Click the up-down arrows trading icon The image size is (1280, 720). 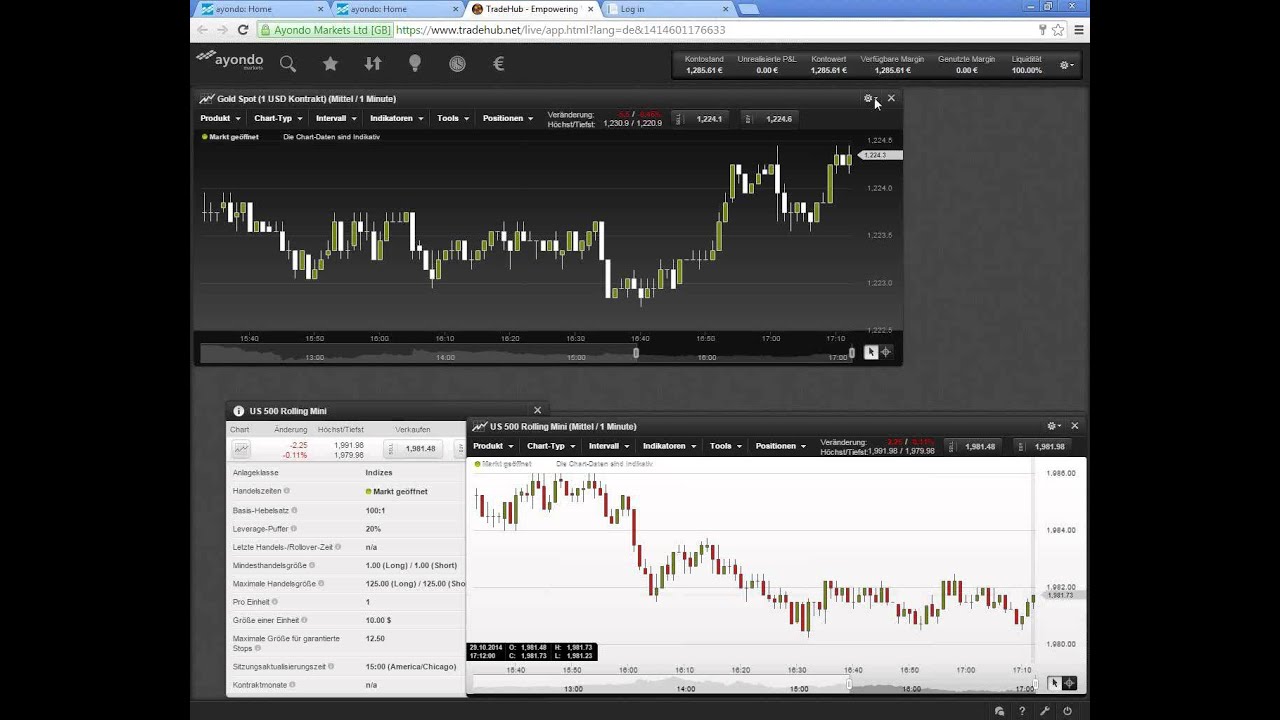(373, 64)
